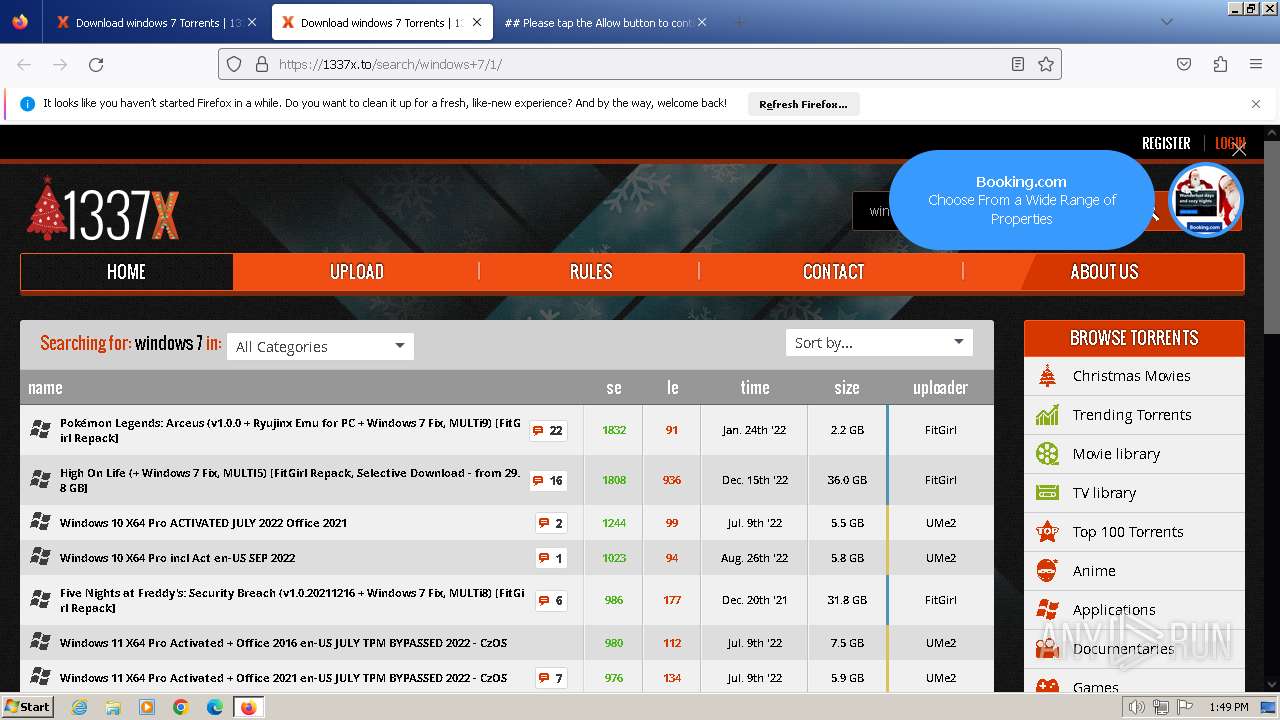Open Windows Media Player taskbar icon
This screenshot has width=1280, height=720.
coord(147,707)
